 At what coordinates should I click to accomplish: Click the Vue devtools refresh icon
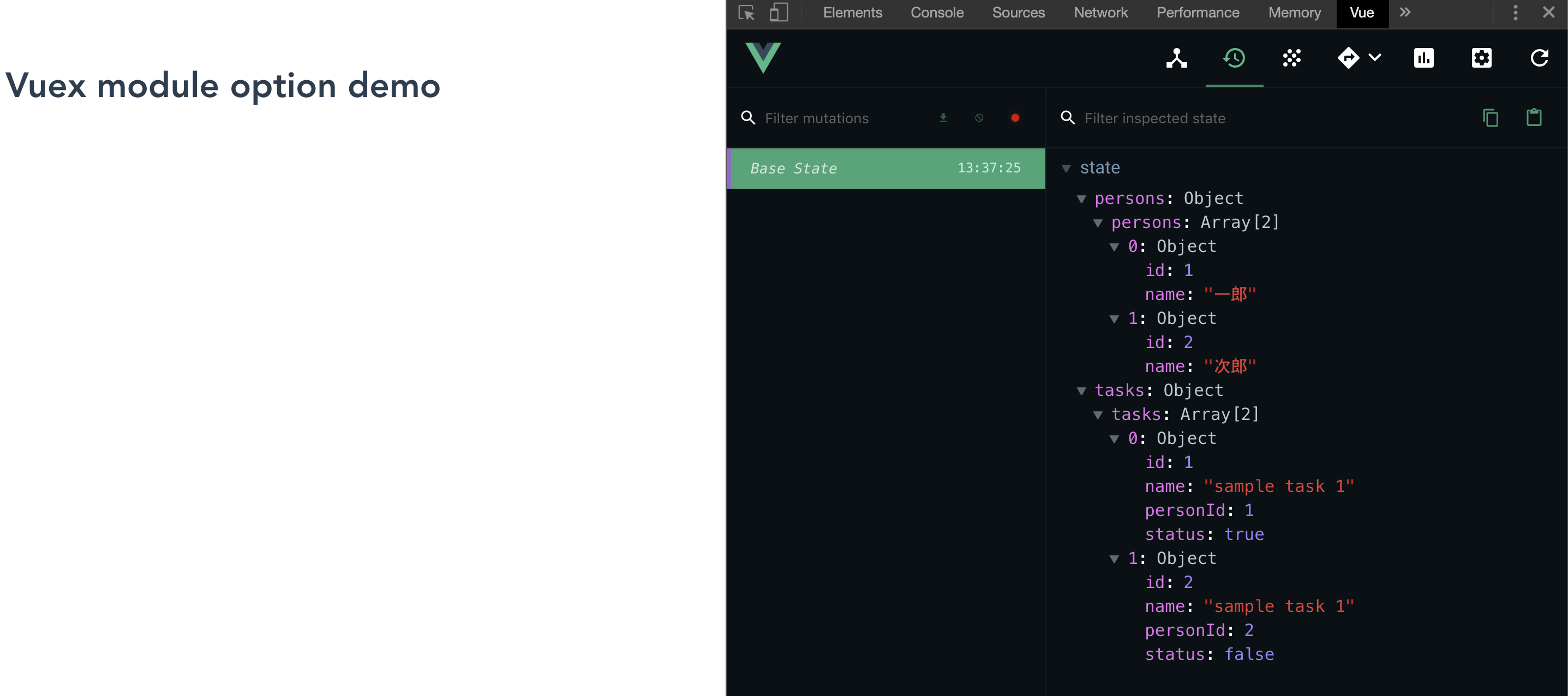click(1539, 58)
